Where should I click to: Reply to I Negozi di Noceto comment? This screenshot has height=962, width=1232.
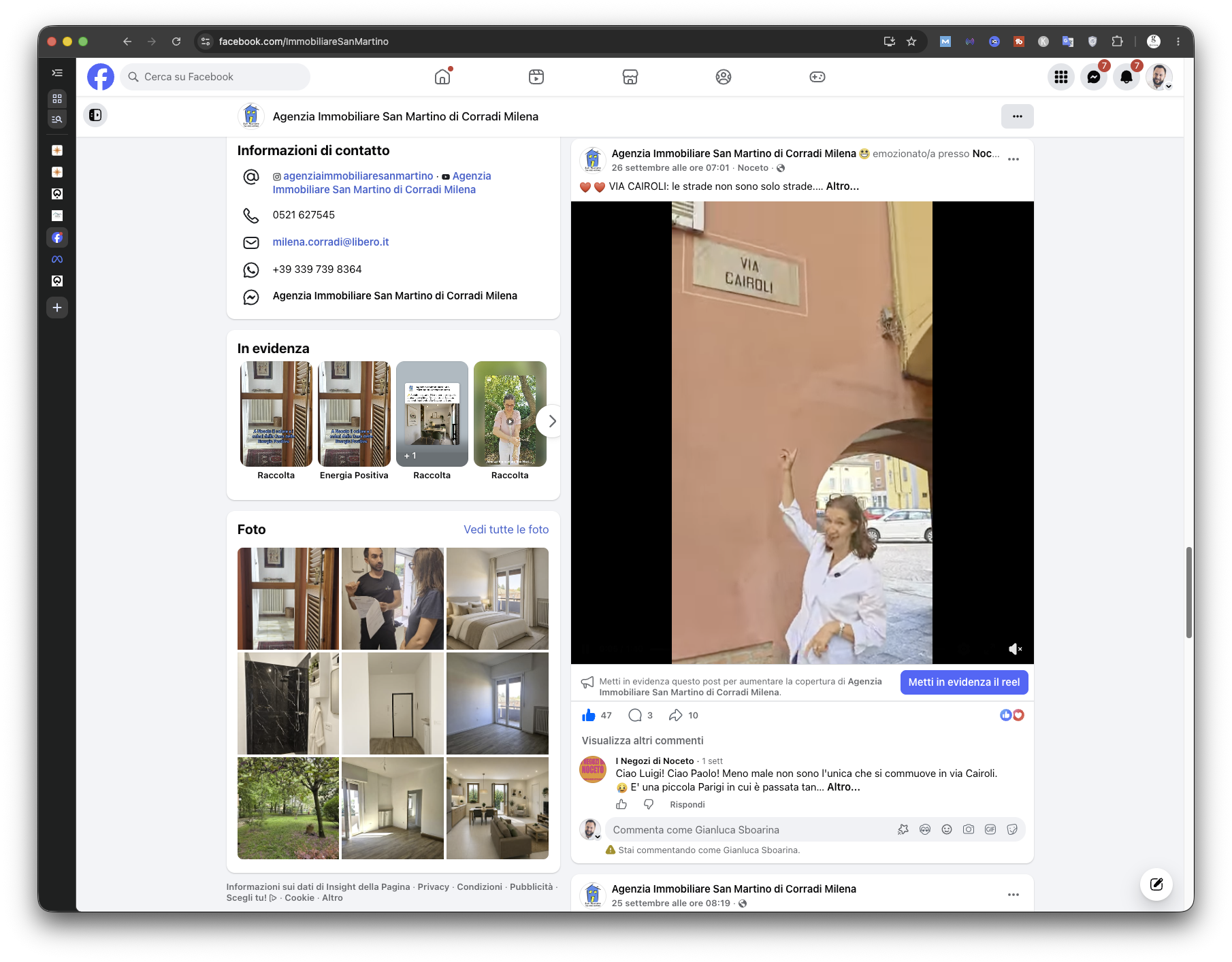pos(687,805)
